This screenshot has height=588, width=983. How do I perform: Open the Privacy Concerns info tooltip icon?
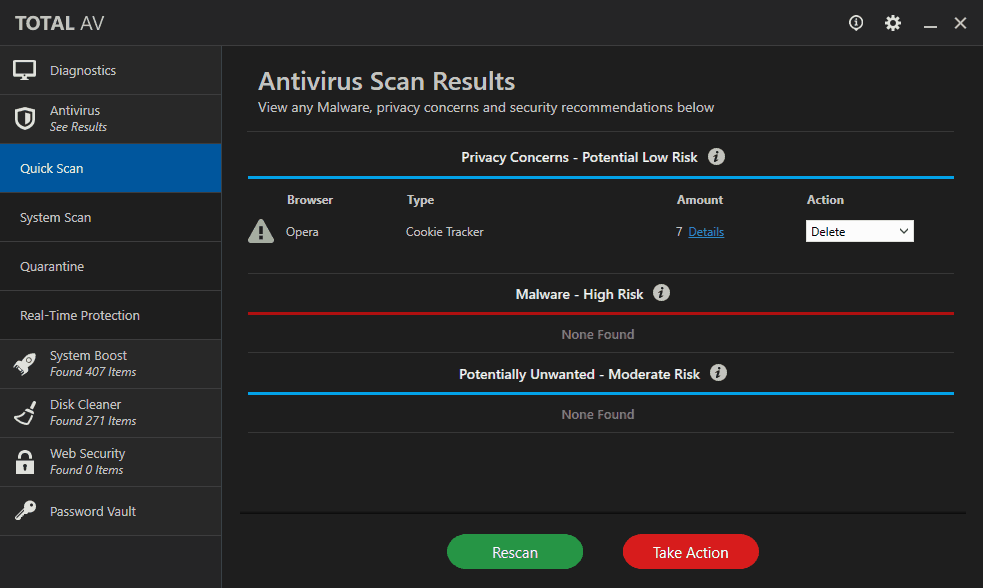(716, 157)
